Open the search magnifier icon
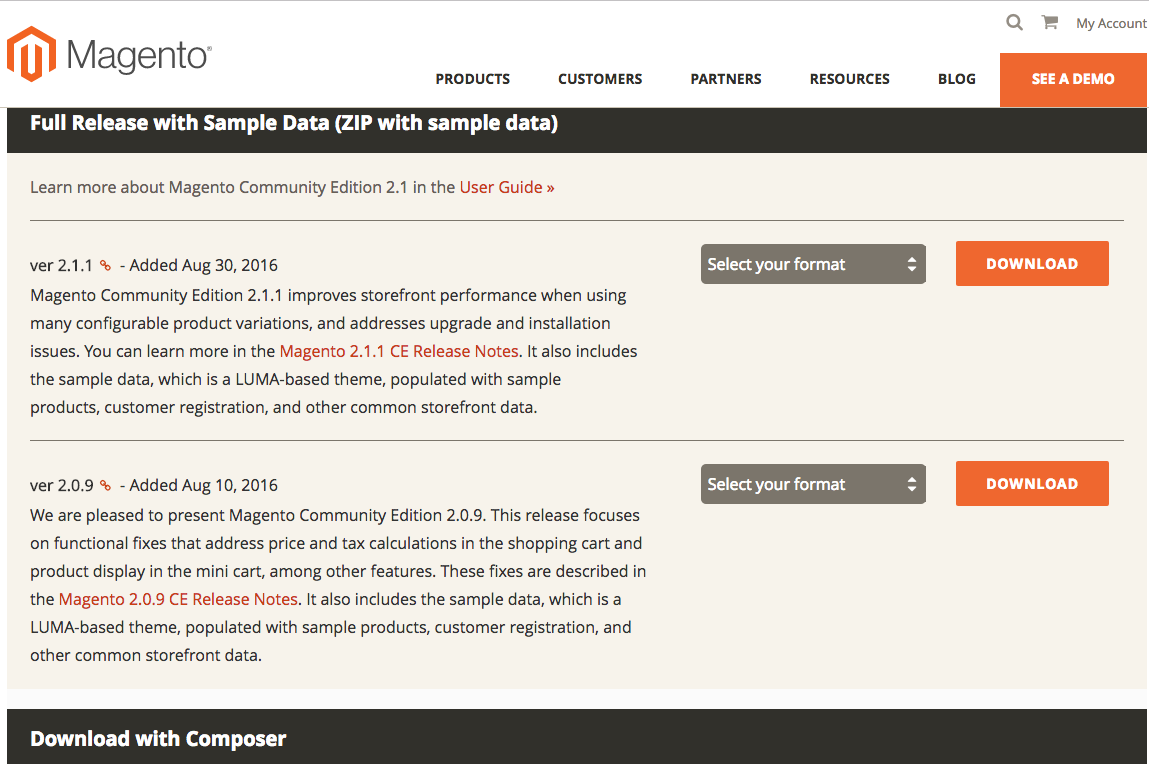1149x764 pixels. coord(1014,22)
